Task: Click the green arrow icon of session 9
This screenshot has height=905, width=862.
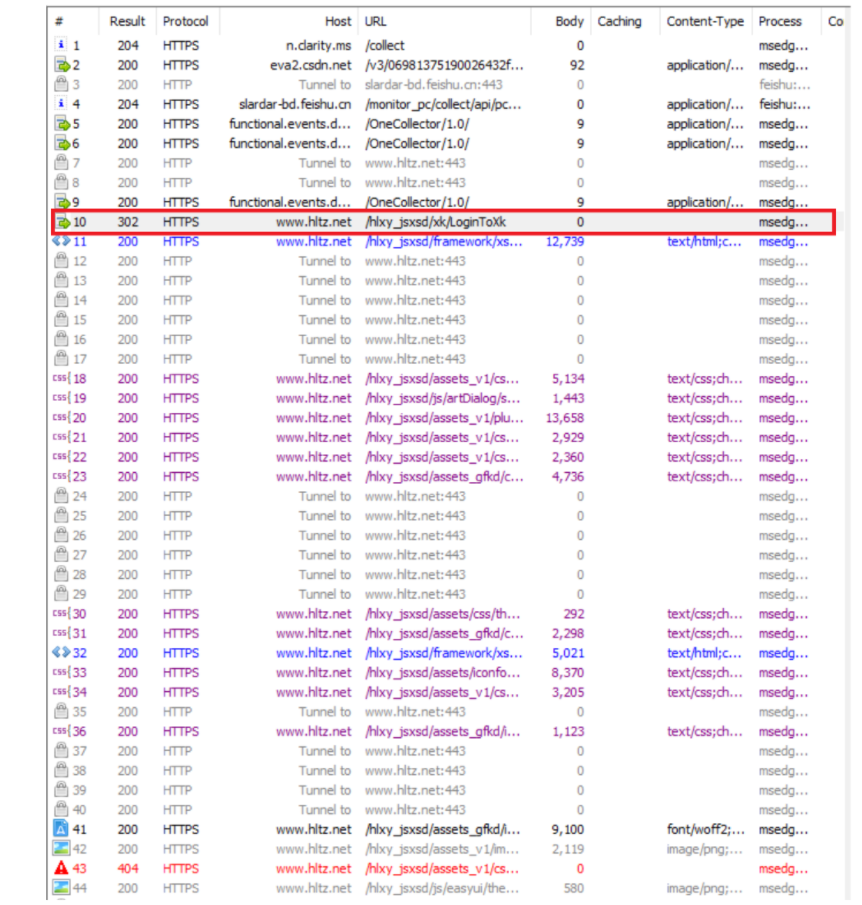Action: tap(62, 202)
